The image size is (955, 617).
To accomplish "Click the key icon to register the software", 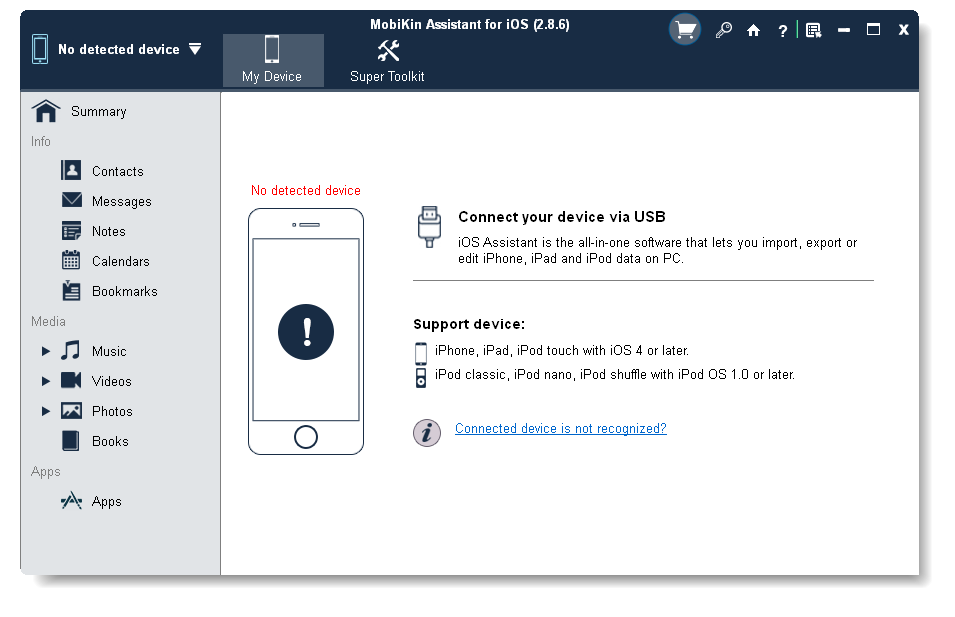I will pos(723,30).
